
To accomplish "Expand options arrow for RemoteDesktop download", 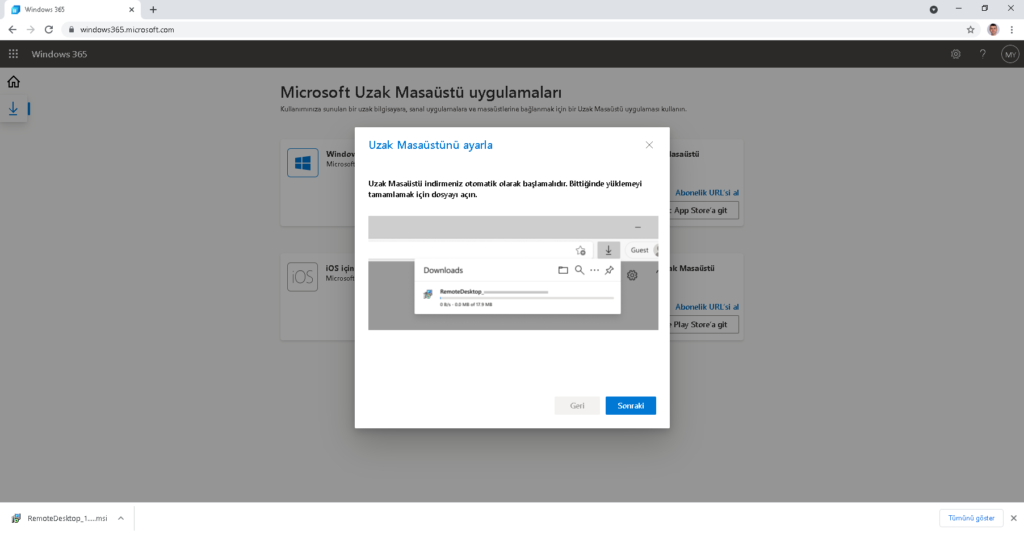I will 121,518.
